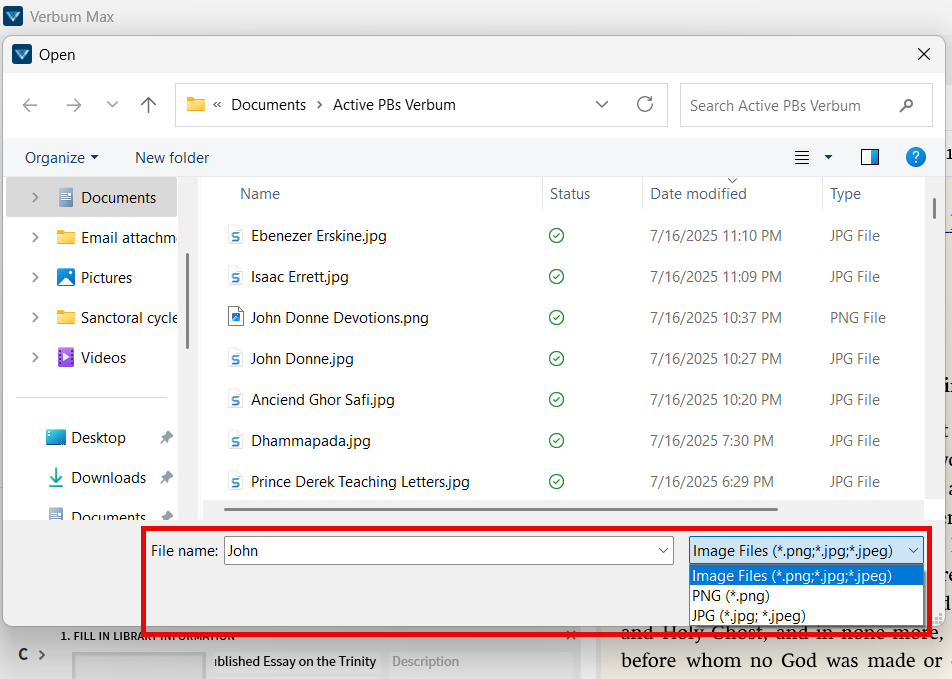Click the Search Active PBs Verbum field
The image size is (952, 679).
[806, 105]
